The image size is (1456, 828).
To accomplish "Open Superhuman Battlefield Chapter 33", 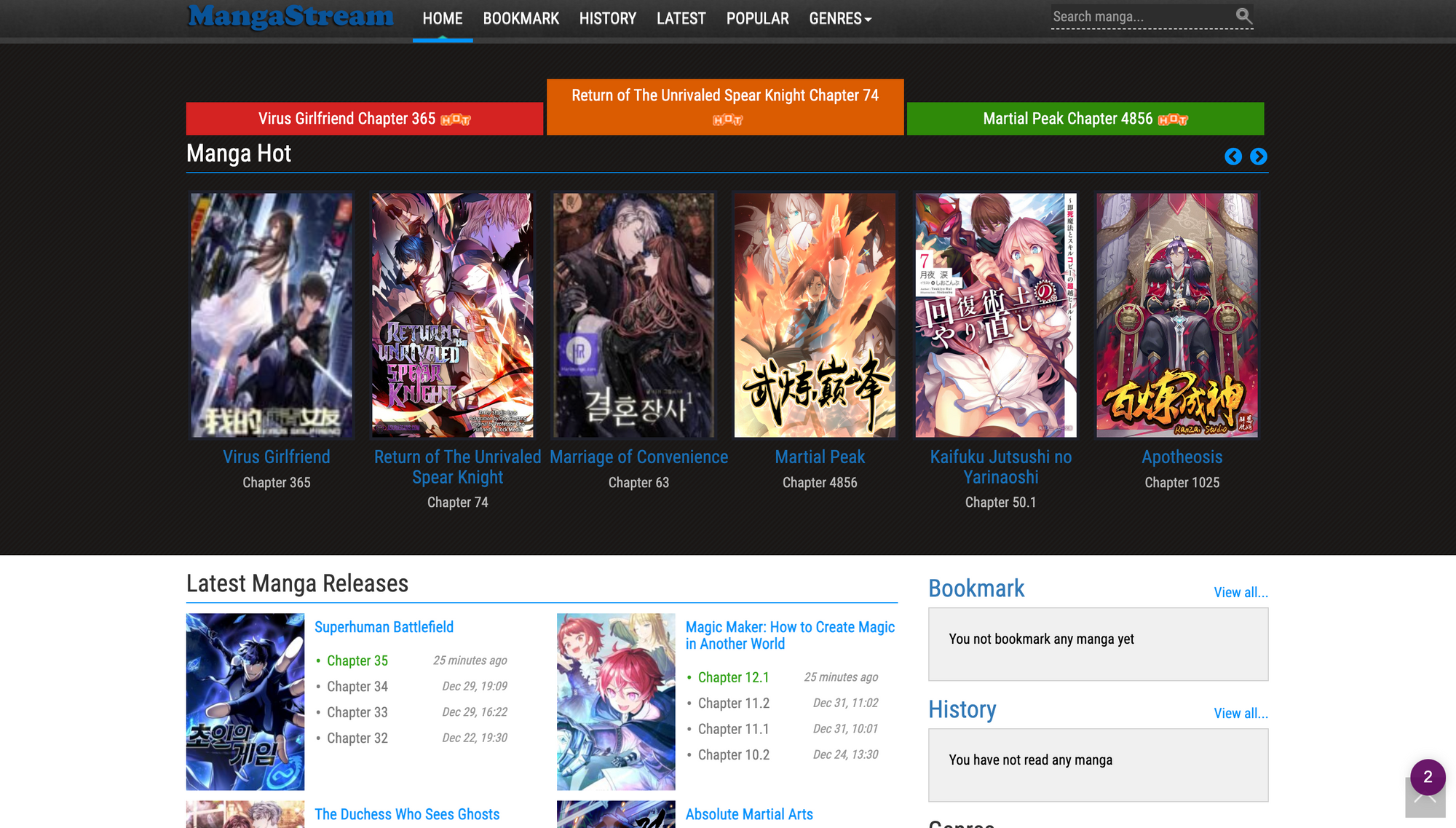I will pos(357,712).
